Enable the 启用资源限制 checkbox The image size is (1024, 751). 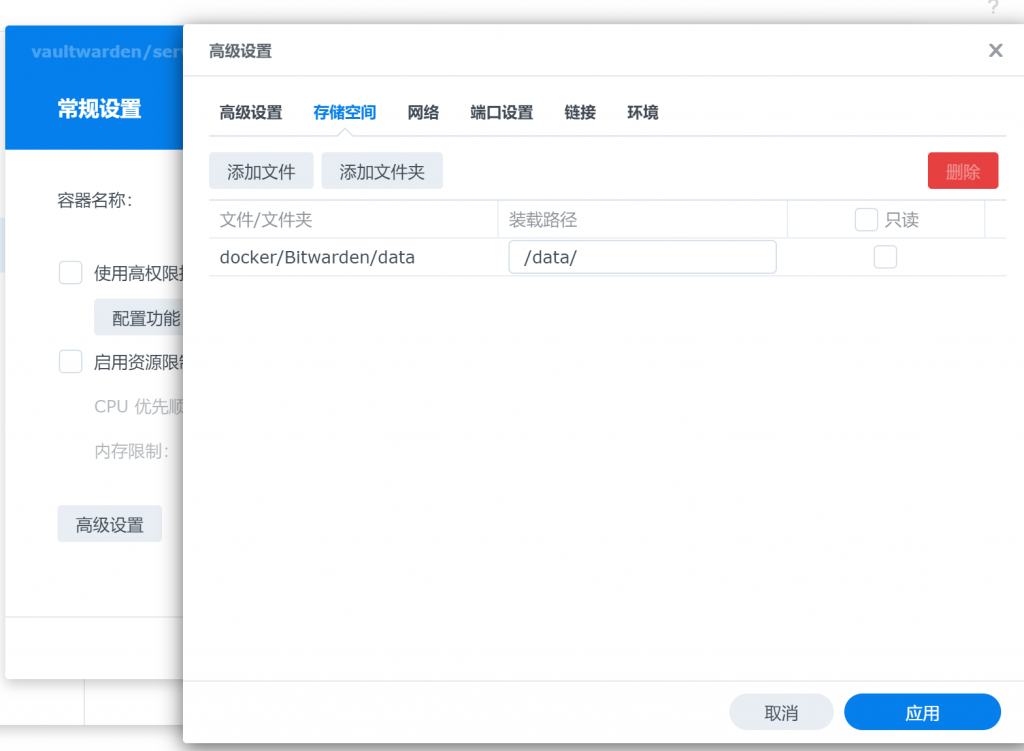70,362
